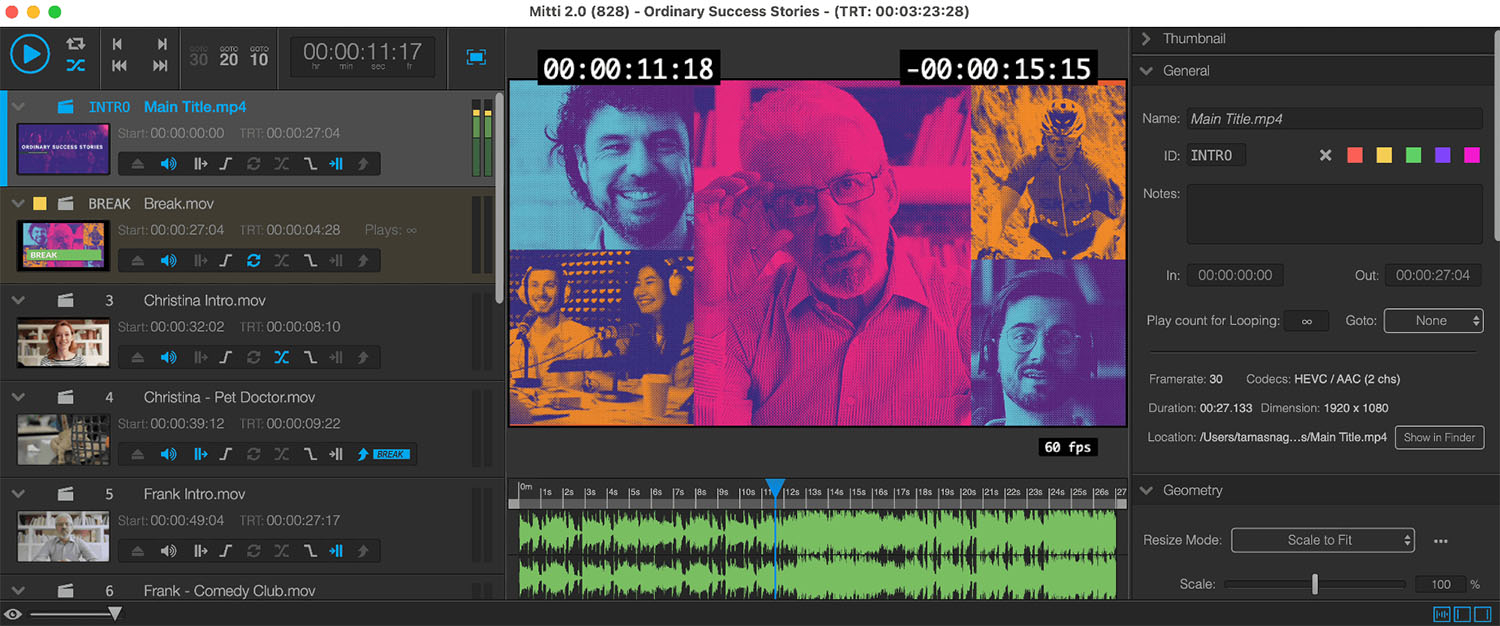
Task: Click the three-dots button beside Resize Mode
Action: [1441, 541]
